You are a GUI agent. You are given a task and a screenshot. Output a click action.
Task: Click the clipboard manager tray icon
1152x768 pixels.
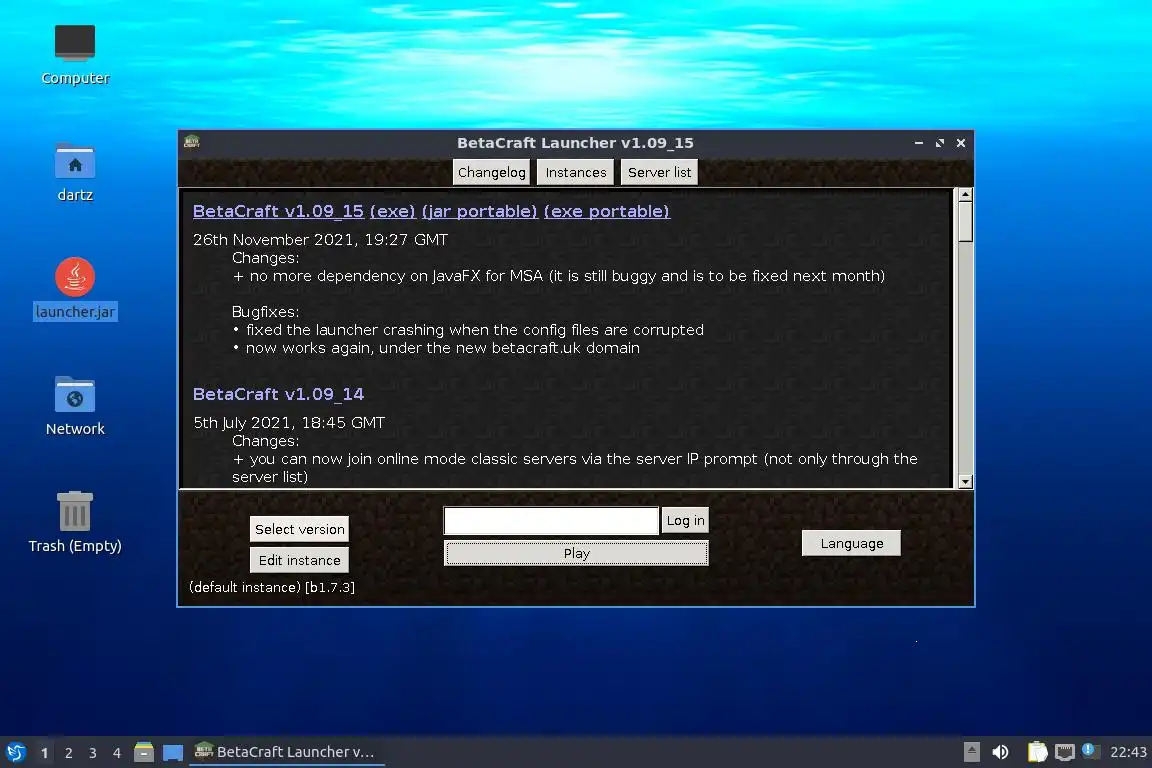click(1037, 752)
